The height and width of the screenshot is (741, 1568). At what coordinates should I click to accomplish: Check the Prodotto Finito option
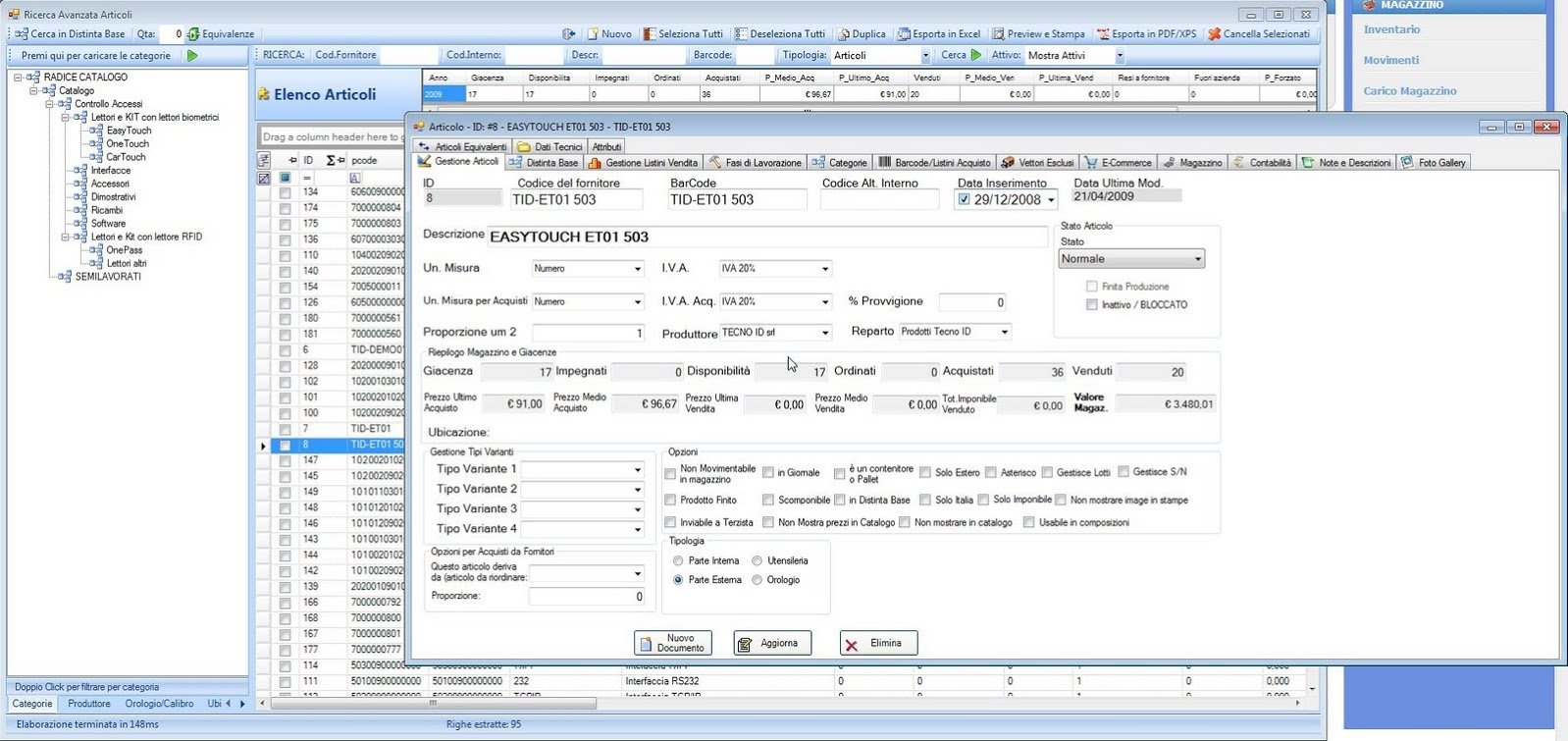(x=671, y=501)
